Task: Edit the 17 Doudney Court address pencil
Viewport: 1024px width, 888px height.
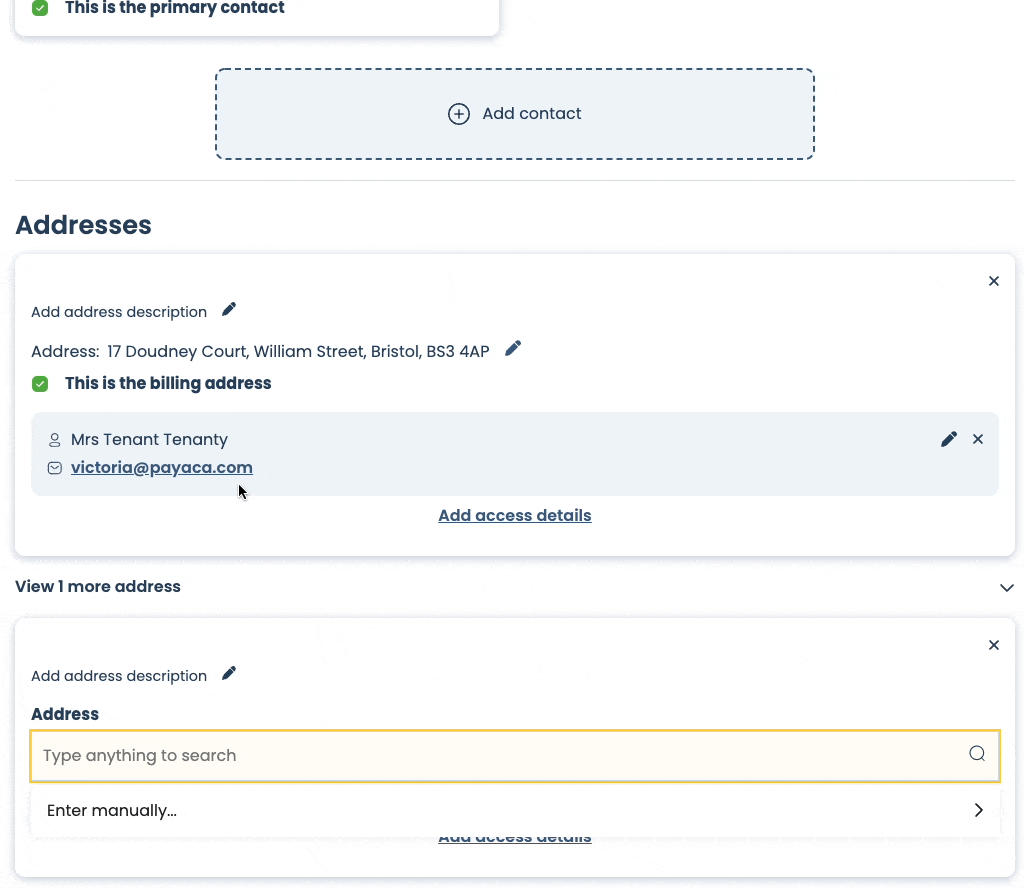Action: (513, 349)
